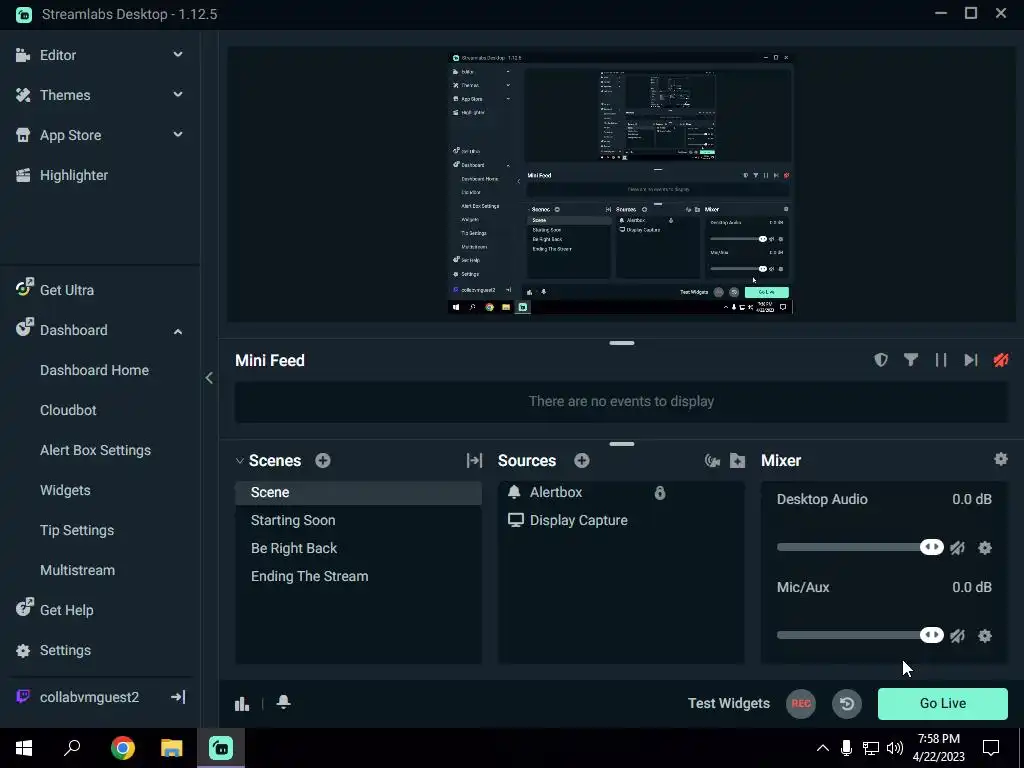Open the Windows Start menu

click(24, 748)
